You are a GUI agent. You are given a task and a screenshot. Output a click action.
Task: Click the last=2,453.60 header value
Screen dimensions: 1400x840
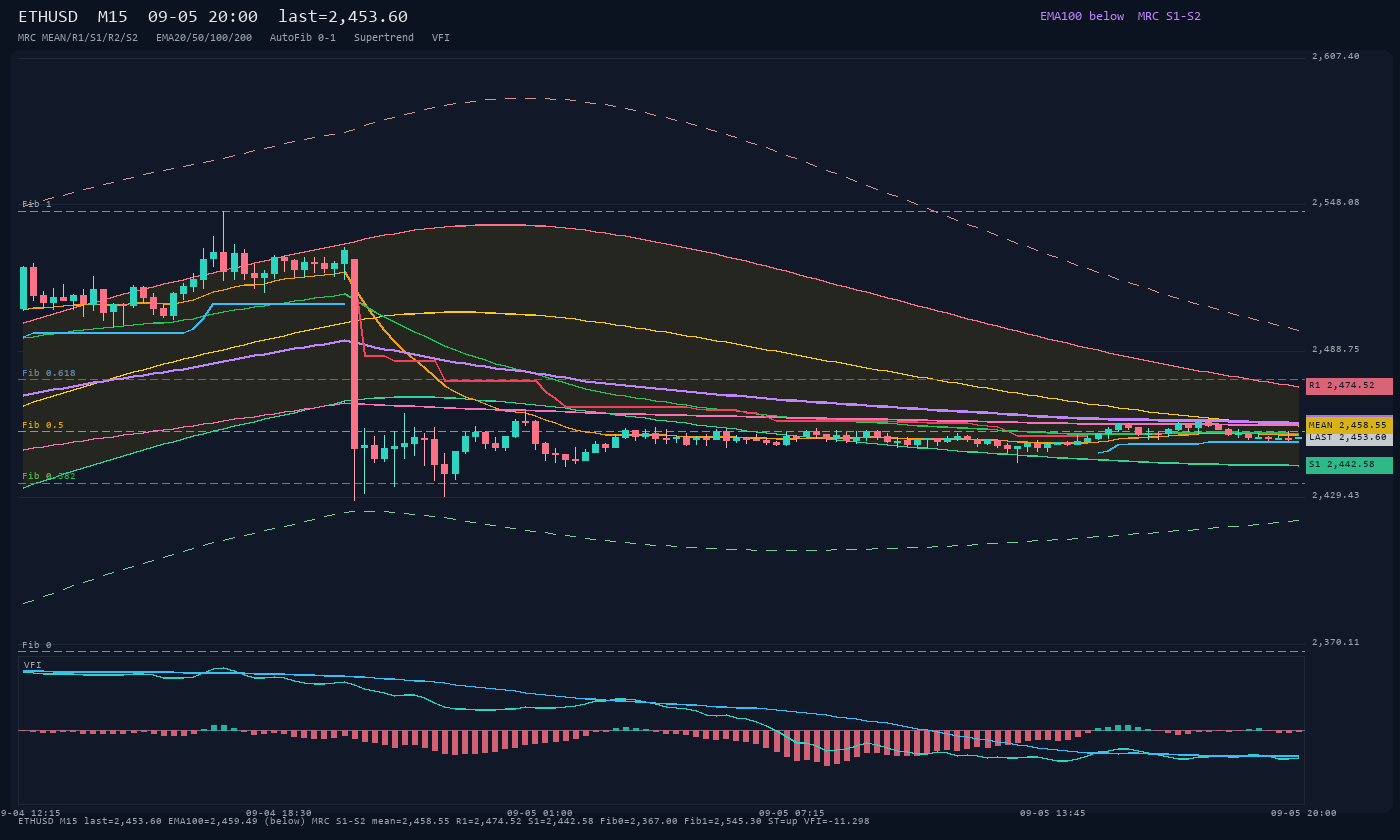click(343, 16)
